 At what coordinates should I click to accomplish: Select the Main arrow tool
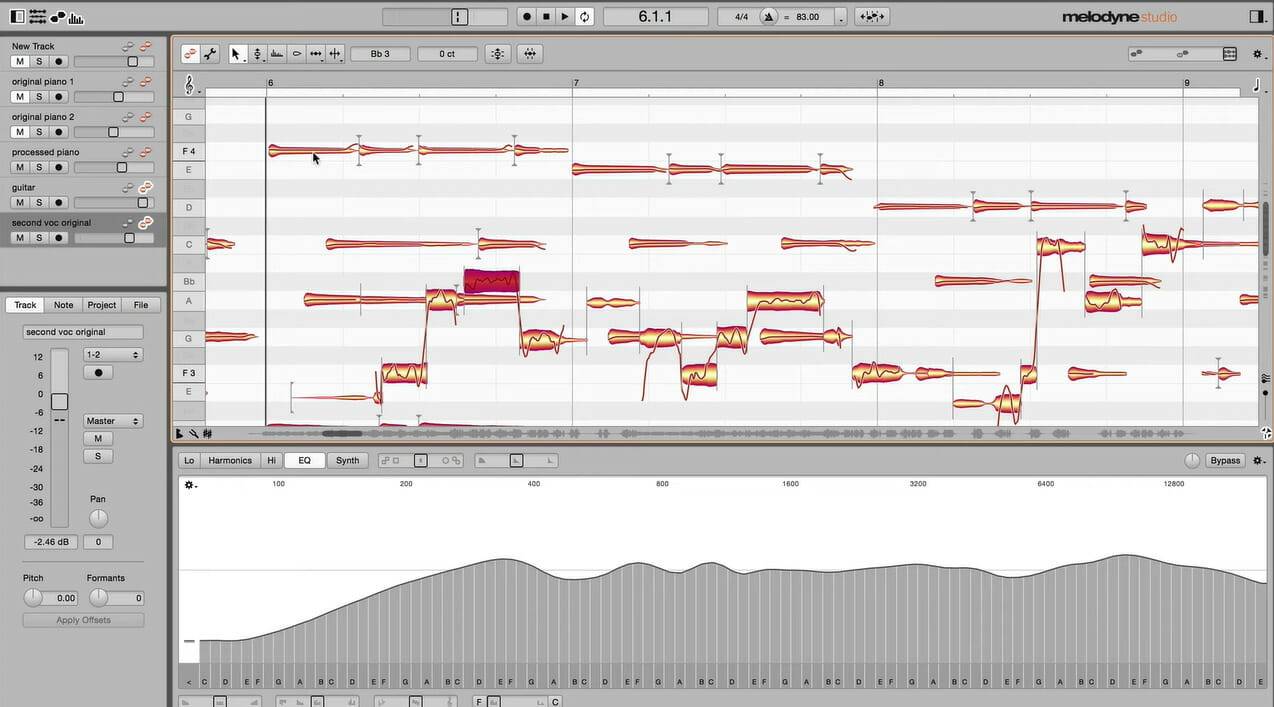click(236, 53)
